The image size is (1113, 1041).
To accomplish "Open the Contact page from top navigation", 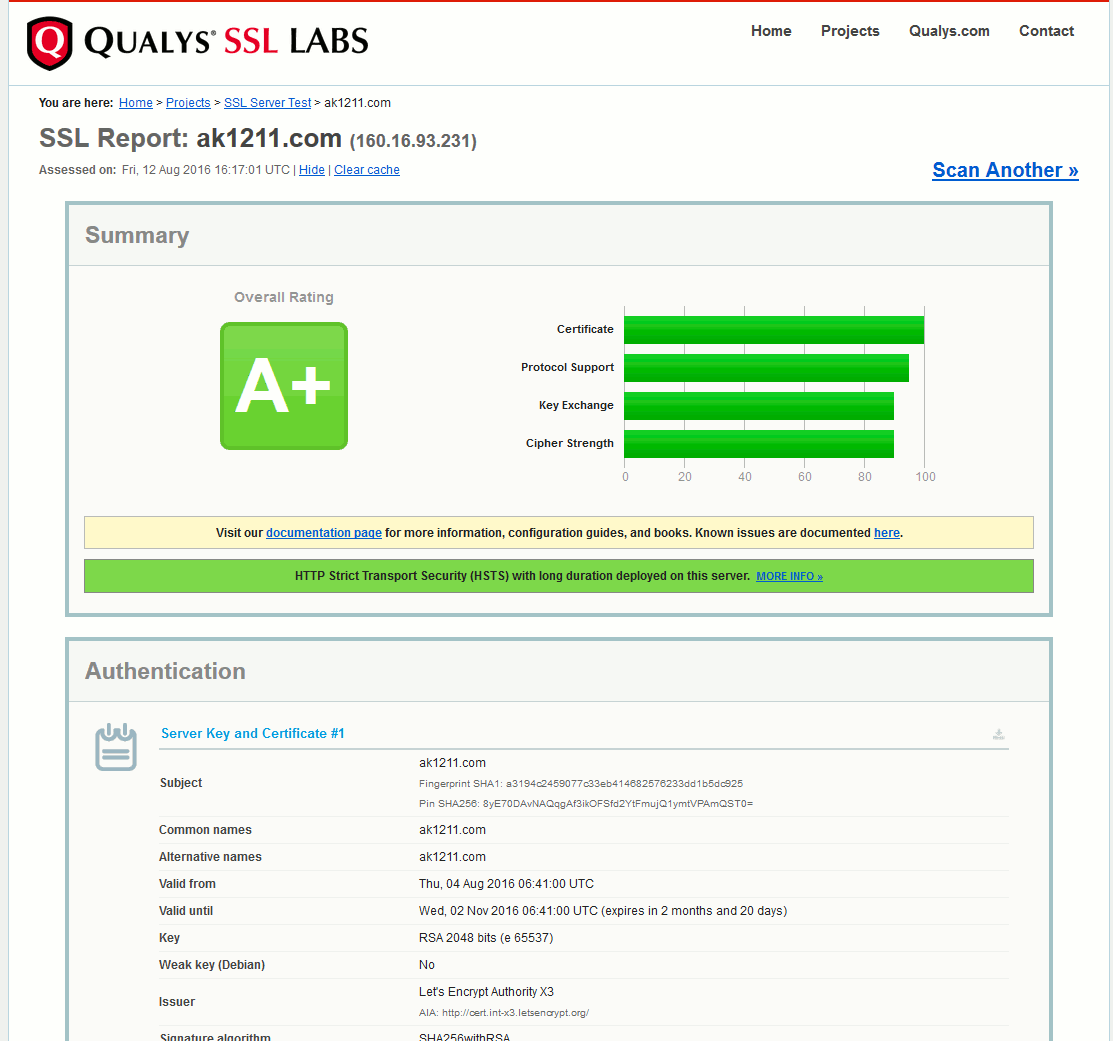I will (1046, 31).
